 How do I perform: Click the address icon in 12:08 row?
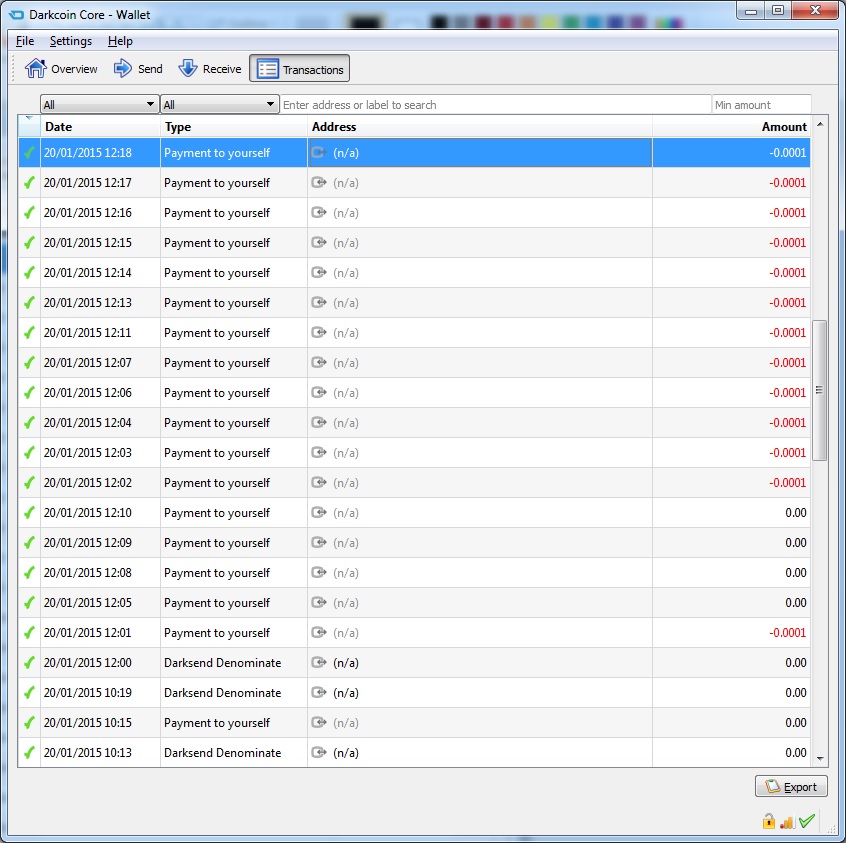tap(319, 572)
